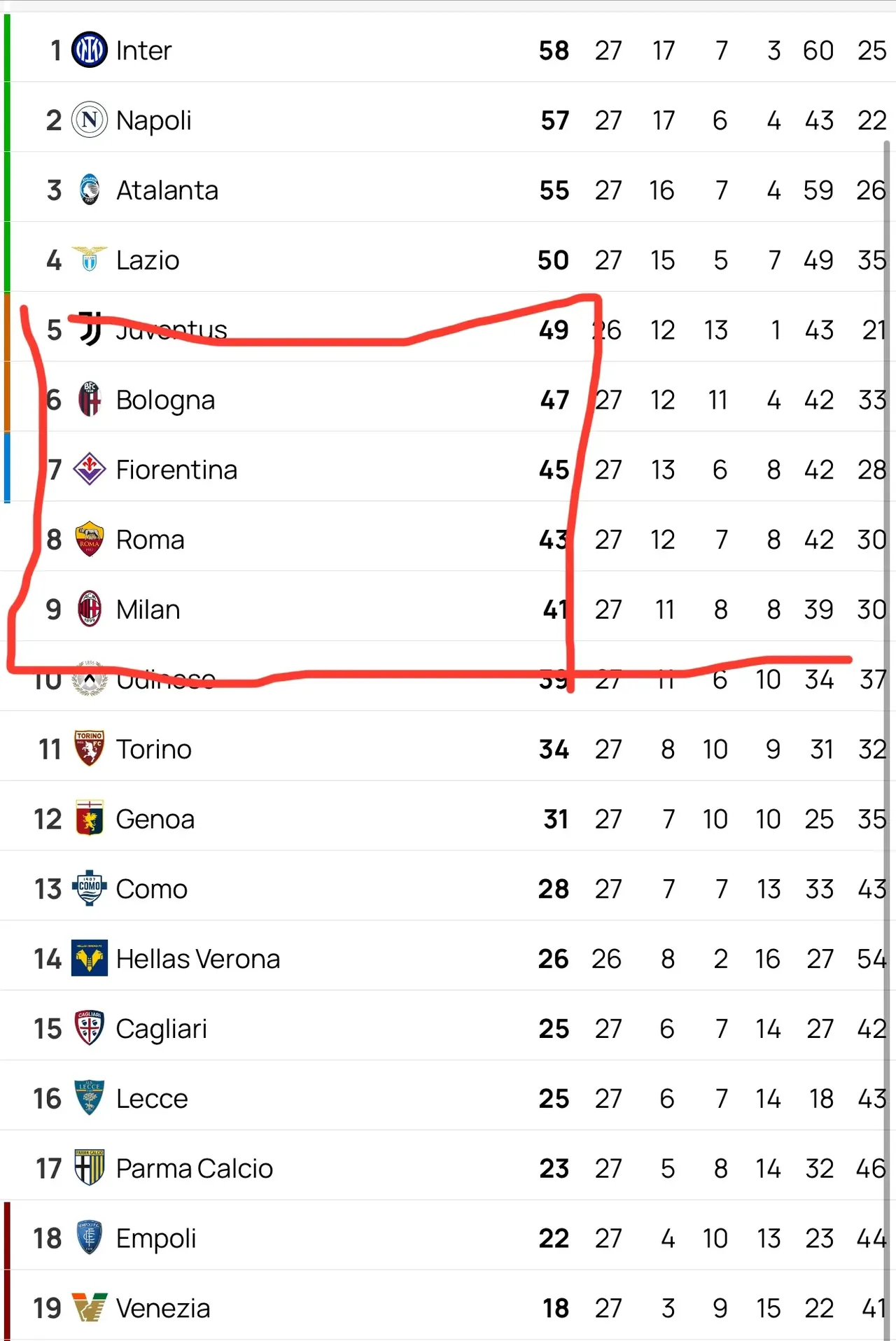Open the Lecce team name link

(152, 1099)
